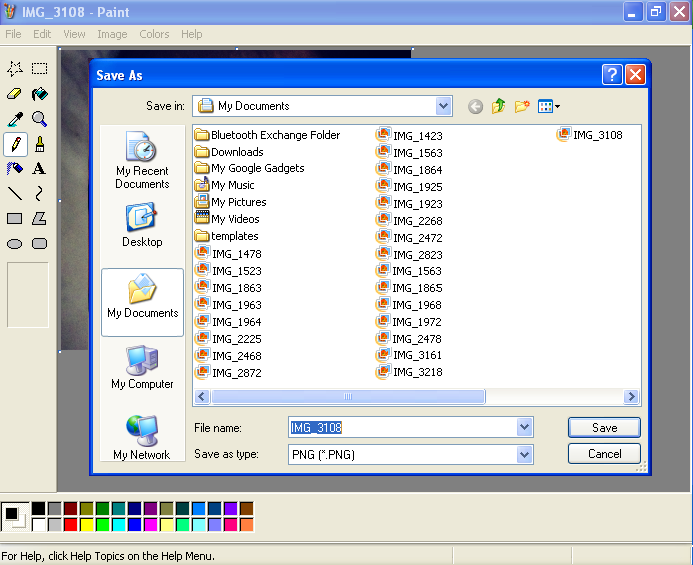
Task: Create a new folder in dialog
Action: (522, 106)
